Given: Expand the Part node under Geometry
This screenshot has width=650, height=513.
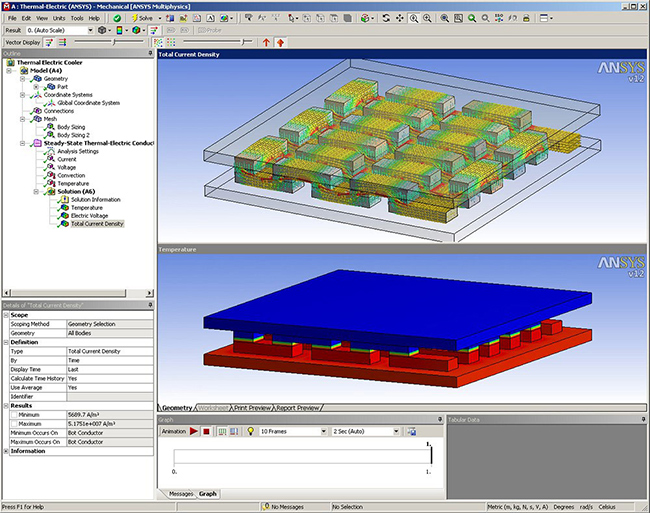Looking at the screenshot, I should pos(37,86).
